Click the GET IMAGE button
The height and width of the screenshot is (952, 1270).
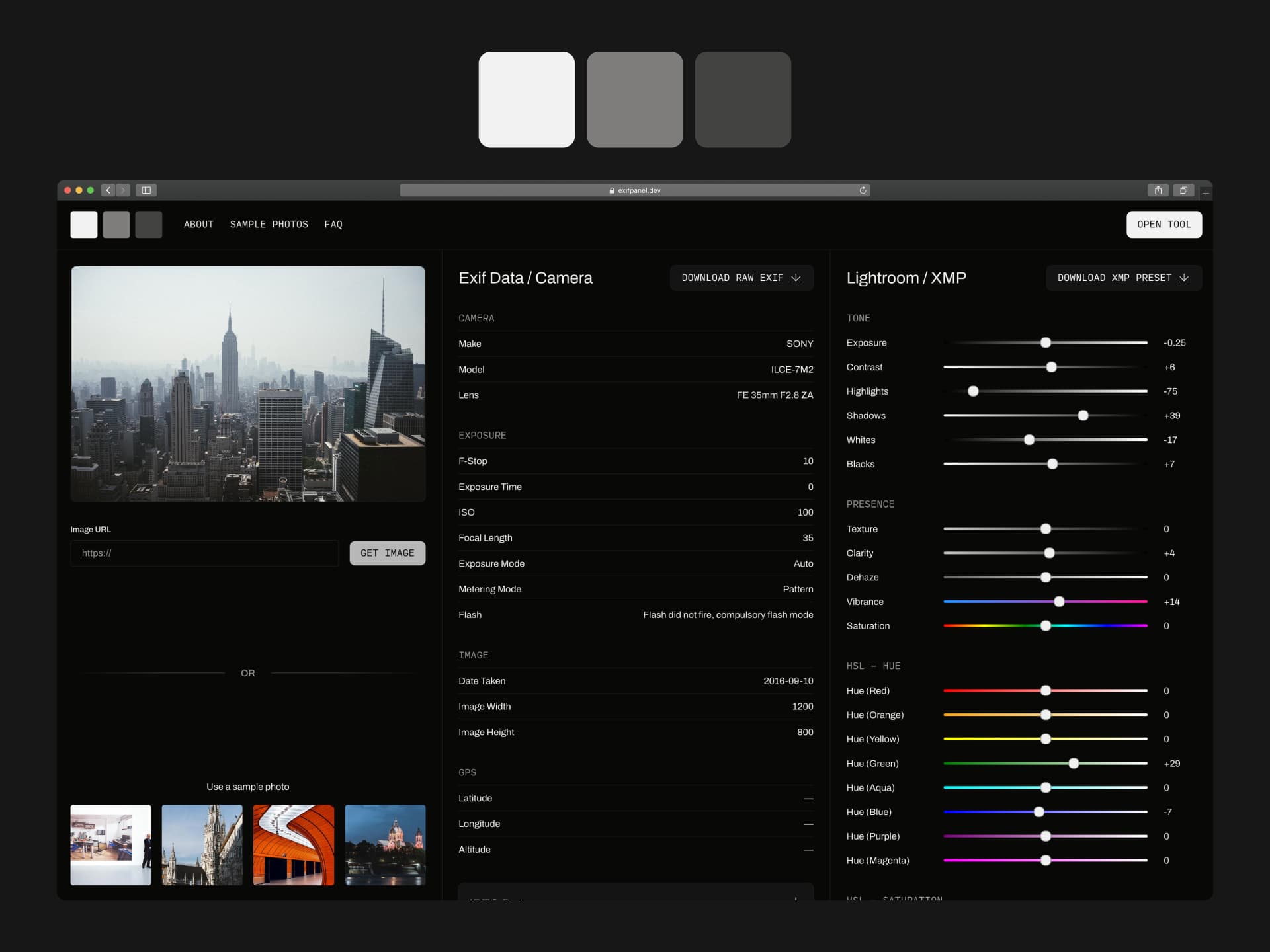[x=388, y=553]
